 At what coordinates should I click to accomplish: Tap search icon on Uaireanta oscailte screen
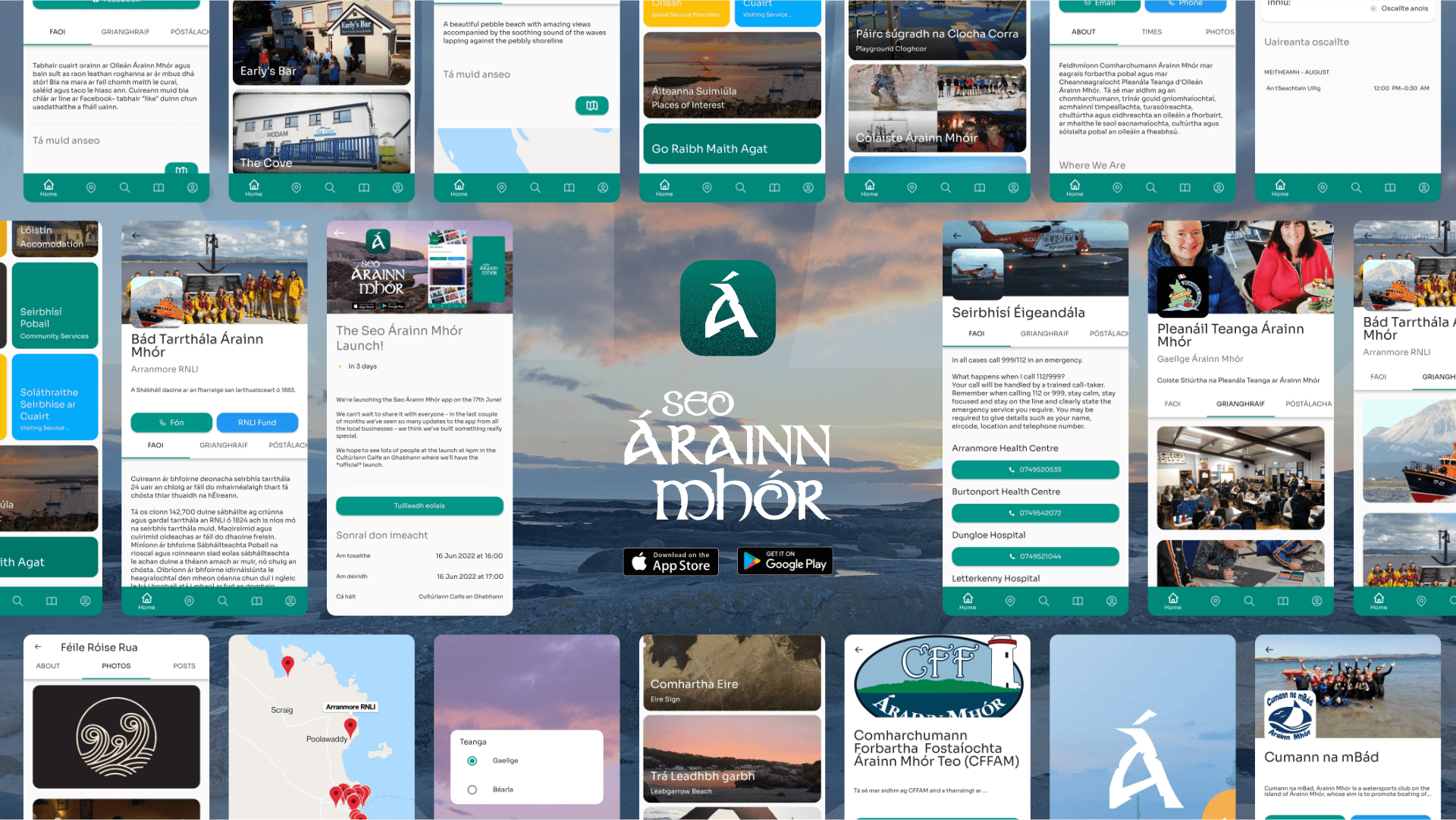click(1356, 187)
